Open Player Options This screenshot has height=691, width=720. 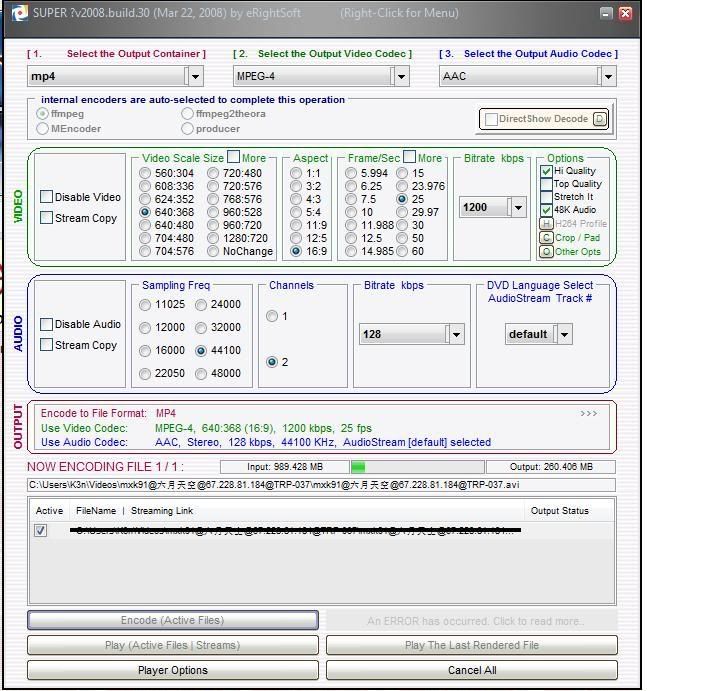point(173,670)
